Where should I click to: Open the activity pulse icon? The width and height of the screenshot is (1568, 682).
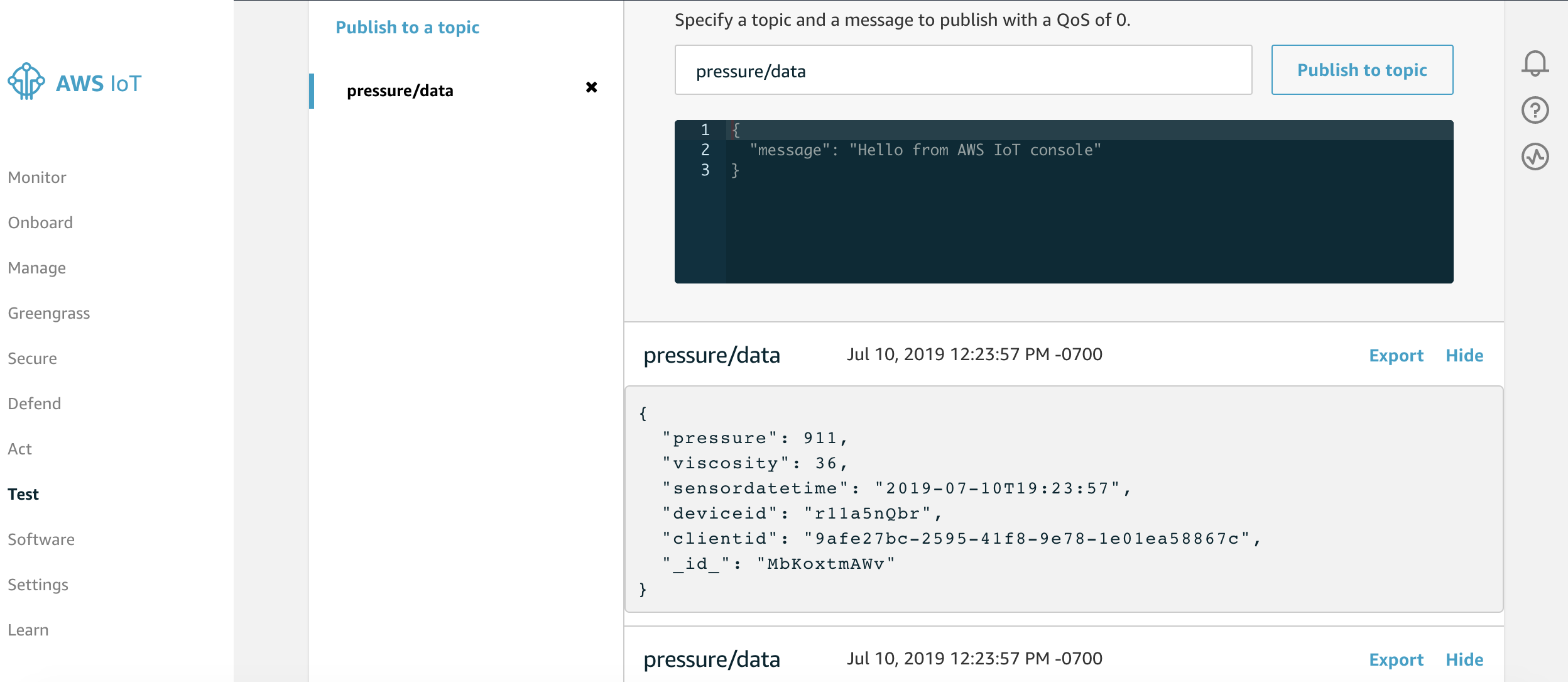[1534, 157]
